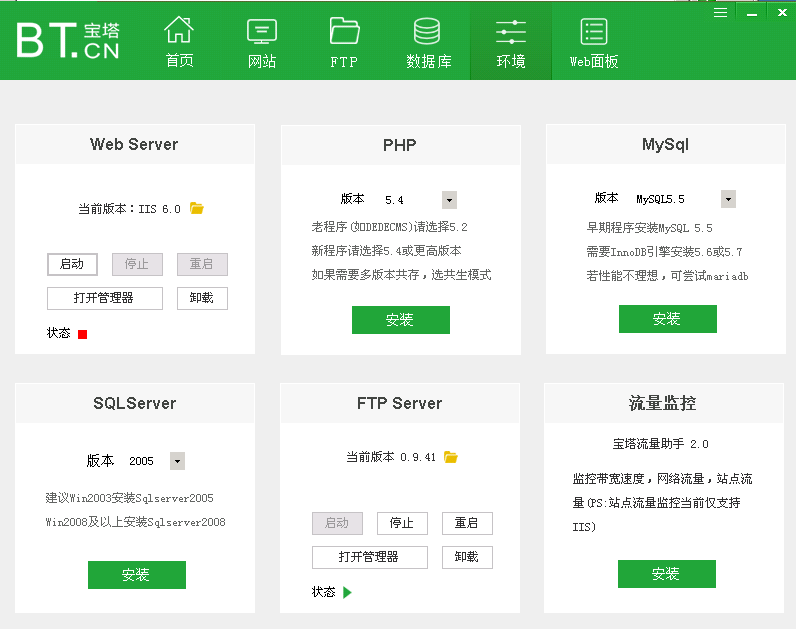Click text 宝塔流量助手 2.0

660,444
